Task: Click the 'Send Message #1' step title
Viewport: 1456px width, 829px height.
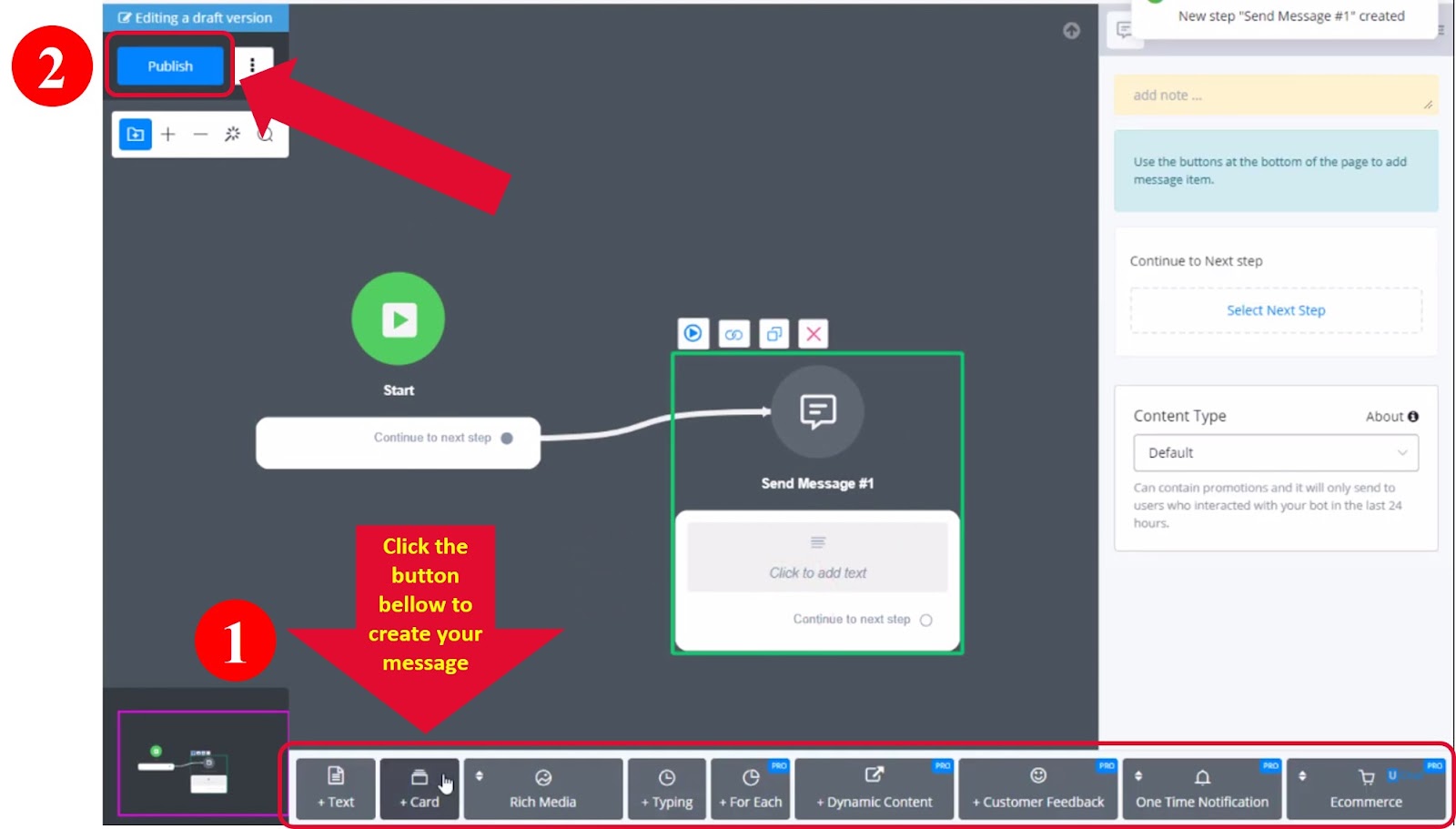Action: tap(817, 483)
